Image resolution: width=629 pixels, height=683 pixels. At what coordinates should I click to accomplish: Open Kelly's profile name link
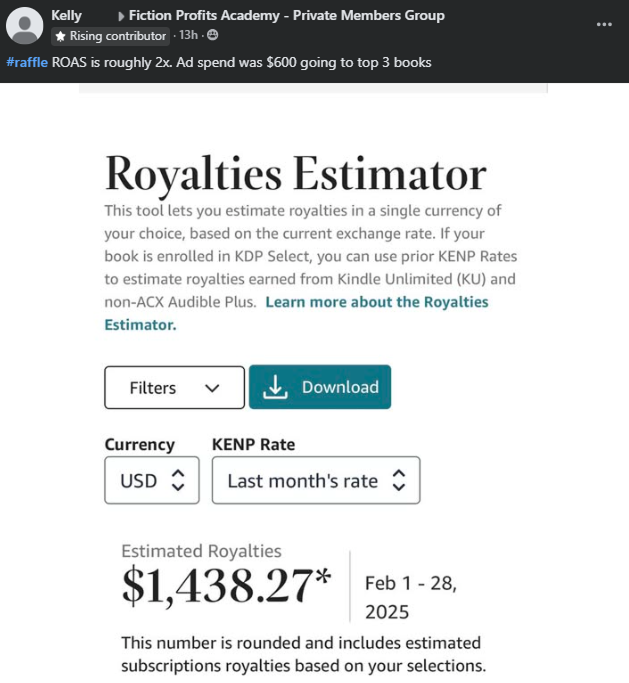[67, 15]
